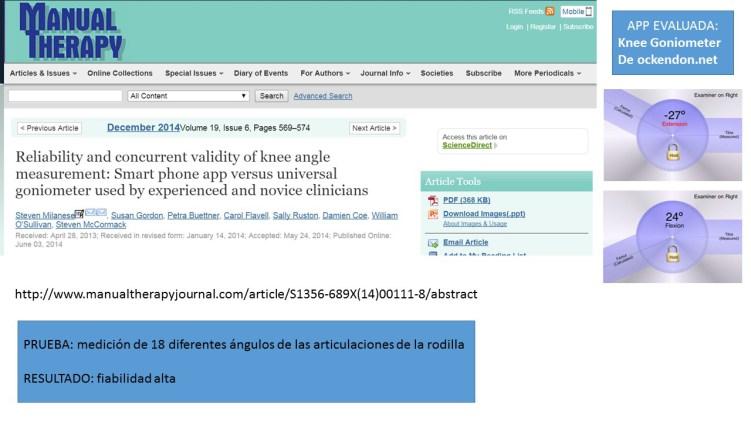The image size is (751, 422).
Task: Open the For Authors dropdown
Action: [x=325, y=73]
